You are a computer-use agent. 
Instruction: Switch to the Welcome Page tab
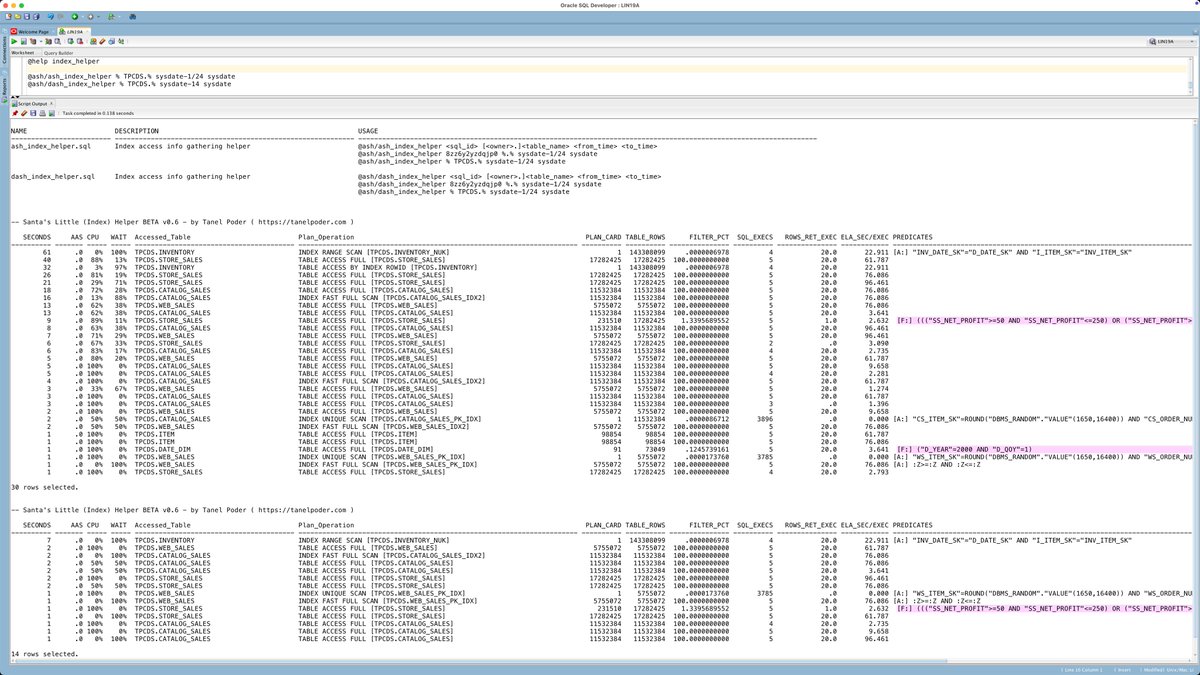tap(32, 31)
